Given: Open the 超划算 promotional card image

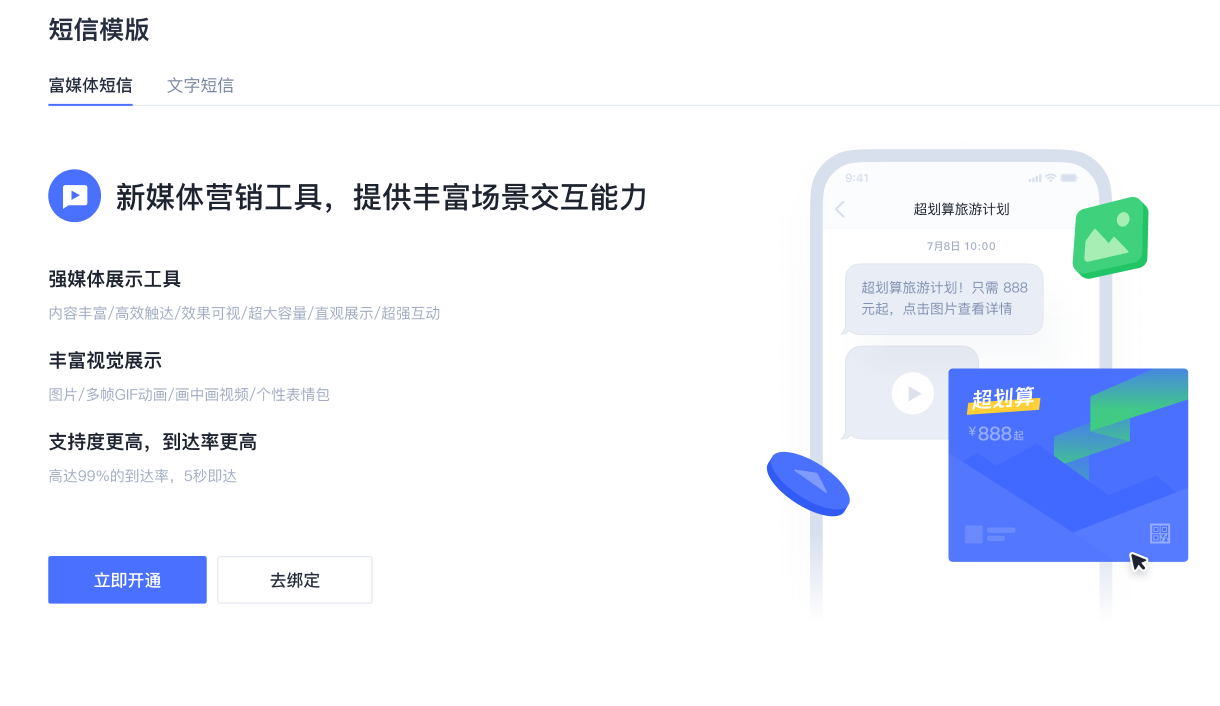Looking at the screenshot, I should point(1068,465).
